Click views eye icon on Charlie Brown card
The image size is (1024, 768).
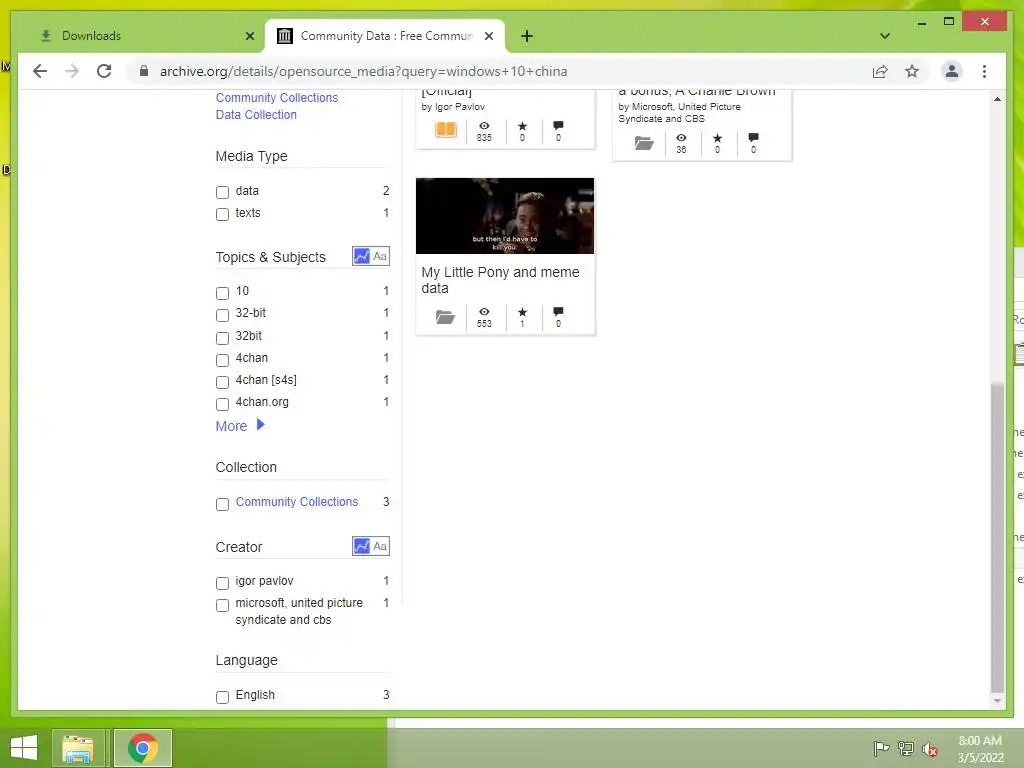pos(681,138)
